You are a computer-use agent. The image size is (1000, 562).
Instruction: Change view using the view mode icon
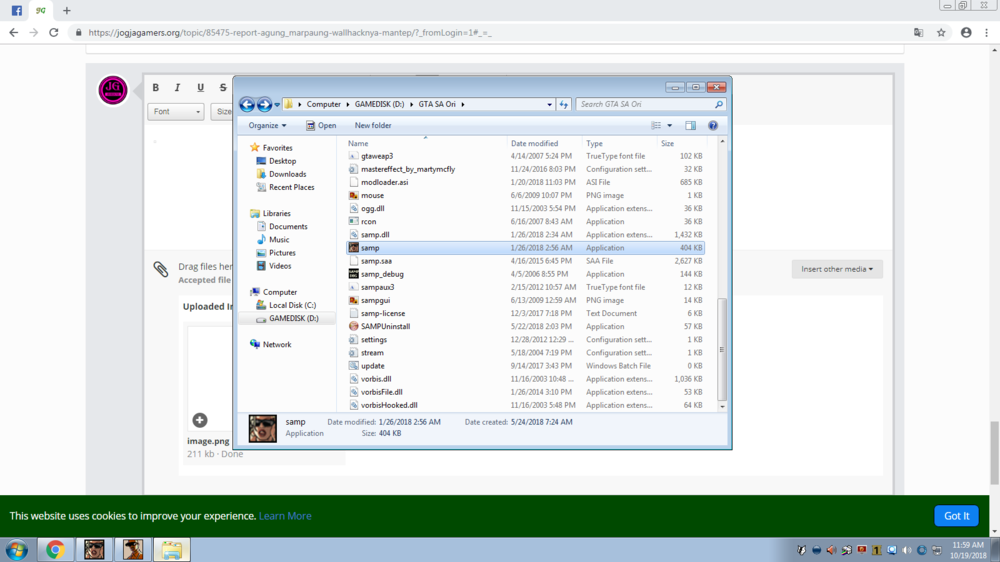pos(656,126)
